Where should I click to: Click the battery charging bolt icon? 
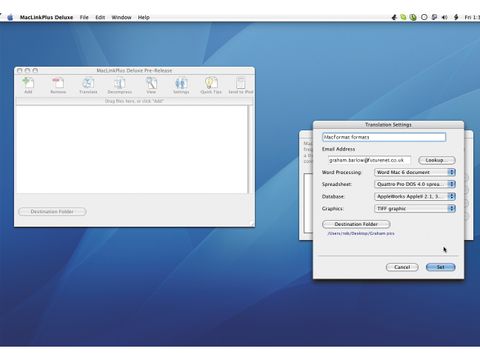(x=456, y=17)
